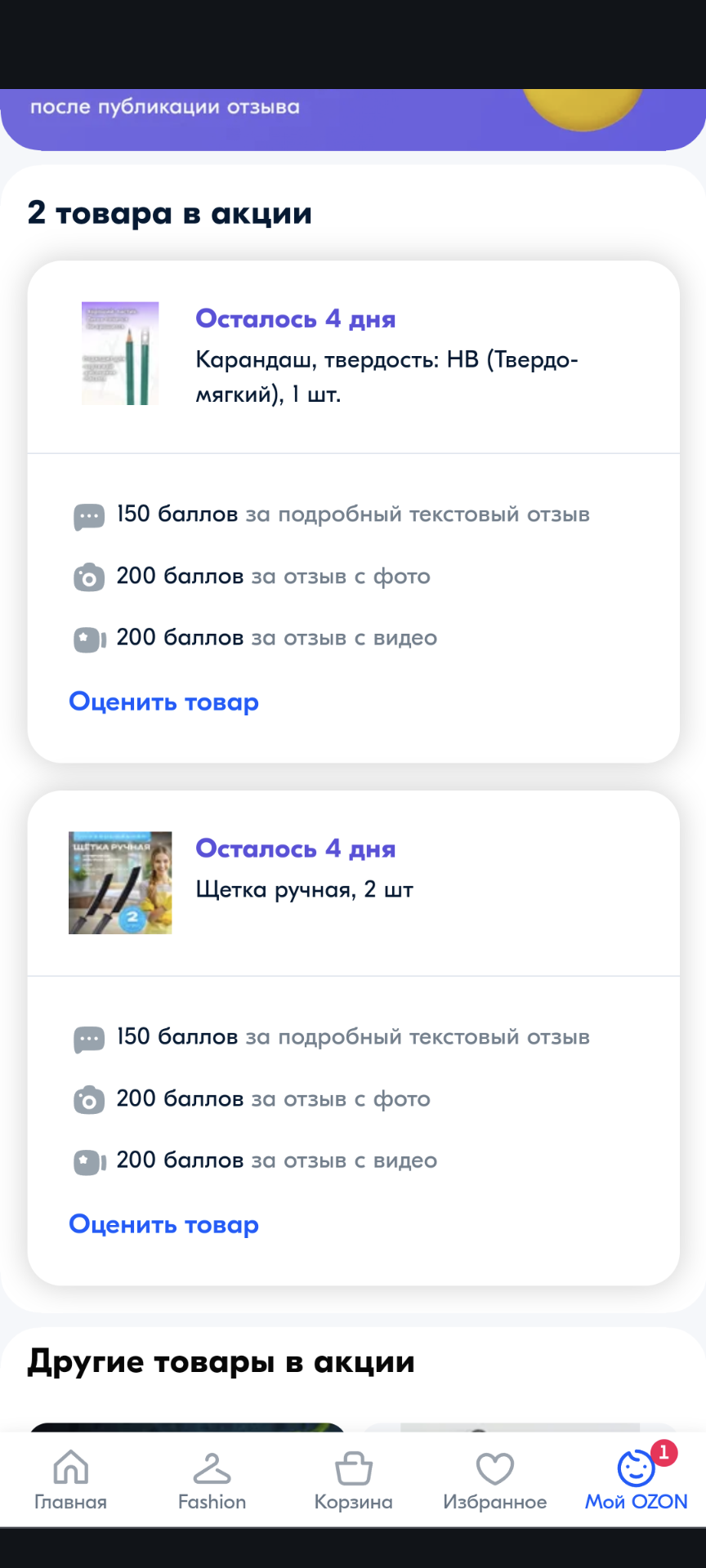Tap the camera icon in brush card
This screenshot has height=1568, width=706.
click(x=89, y=1100)
